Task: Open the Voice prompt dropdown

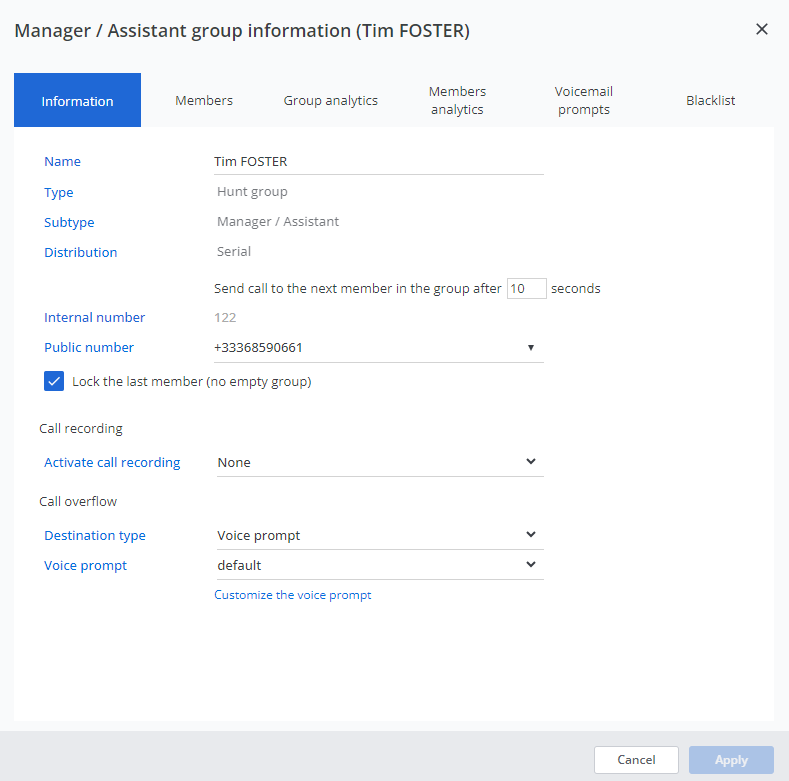Action: tap(378, 565)
